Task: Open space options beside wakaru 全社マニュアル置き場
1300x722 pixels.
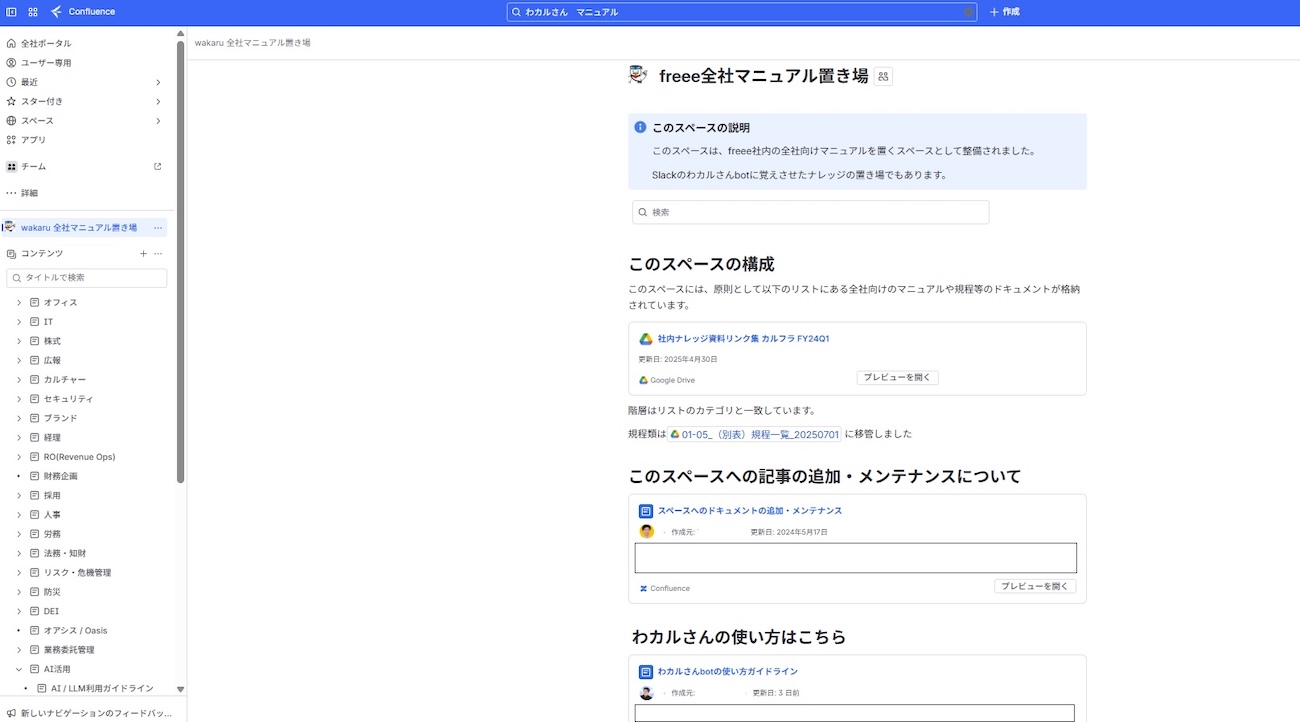Action: click(158, 228)
